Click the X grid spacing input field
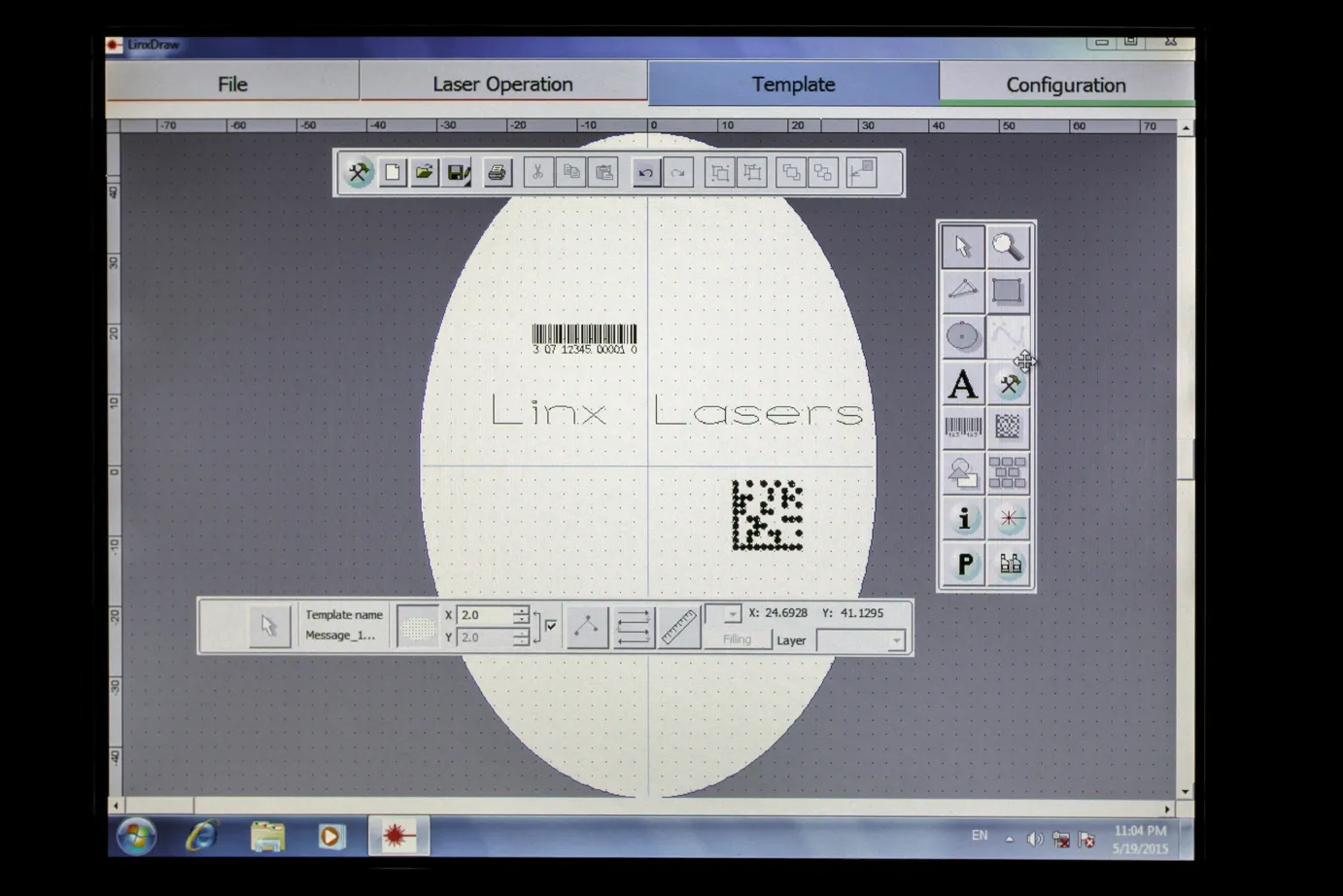This screenshot has width=1343, height=896. pyautogui.click(x=484, y=615)
